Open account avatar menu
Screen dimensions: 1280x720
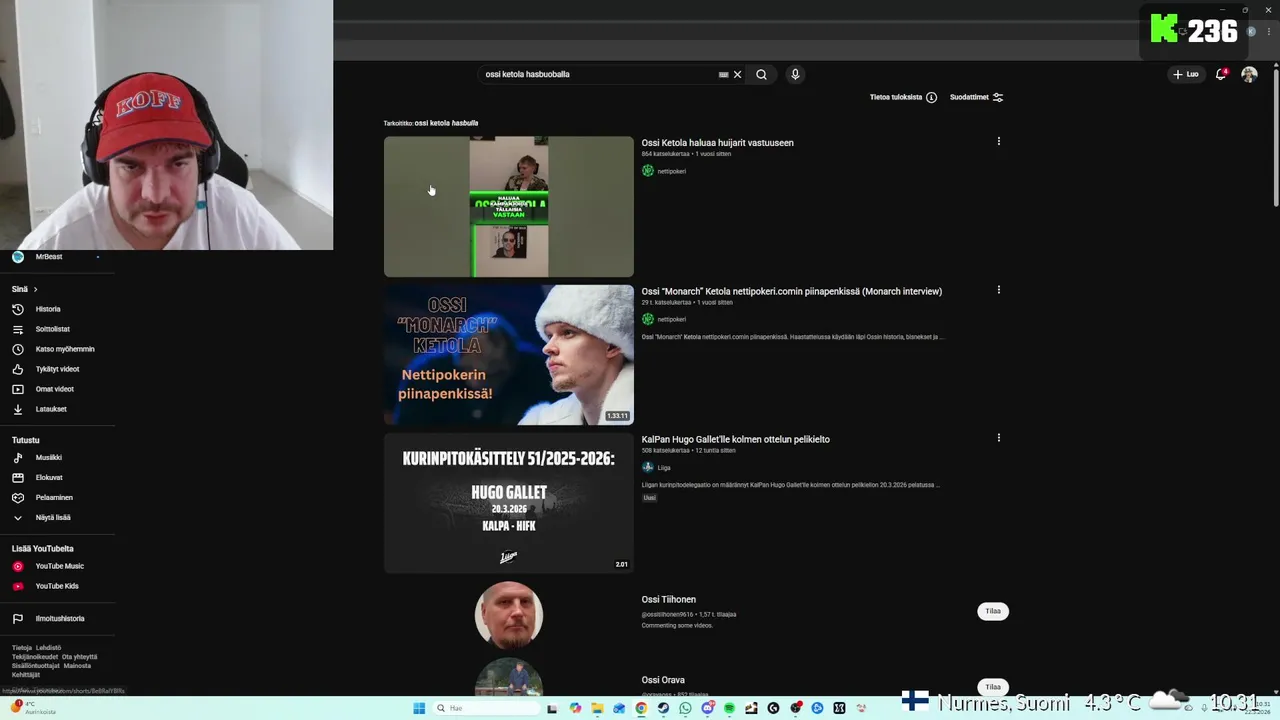pos(1249,74)
